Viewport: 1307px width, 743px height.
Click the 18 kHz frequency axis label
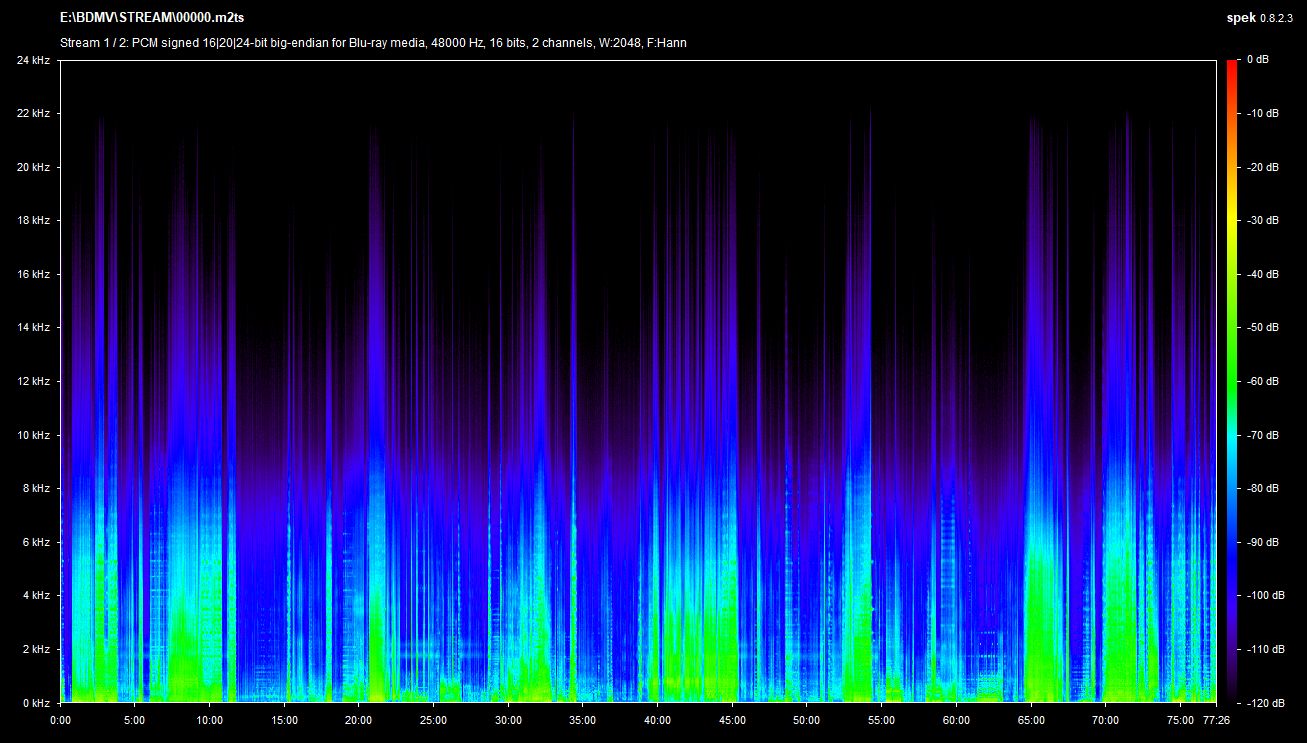(33, 220)
